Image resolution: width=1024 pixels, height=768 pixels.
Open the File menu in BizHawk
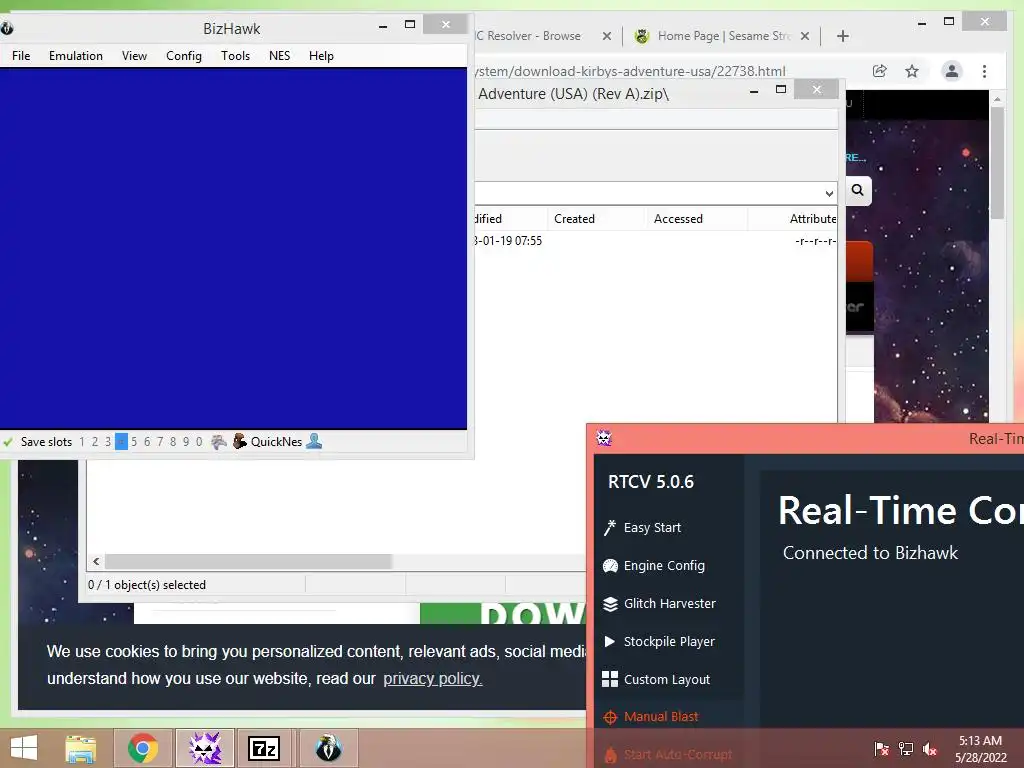click(21, 56)
